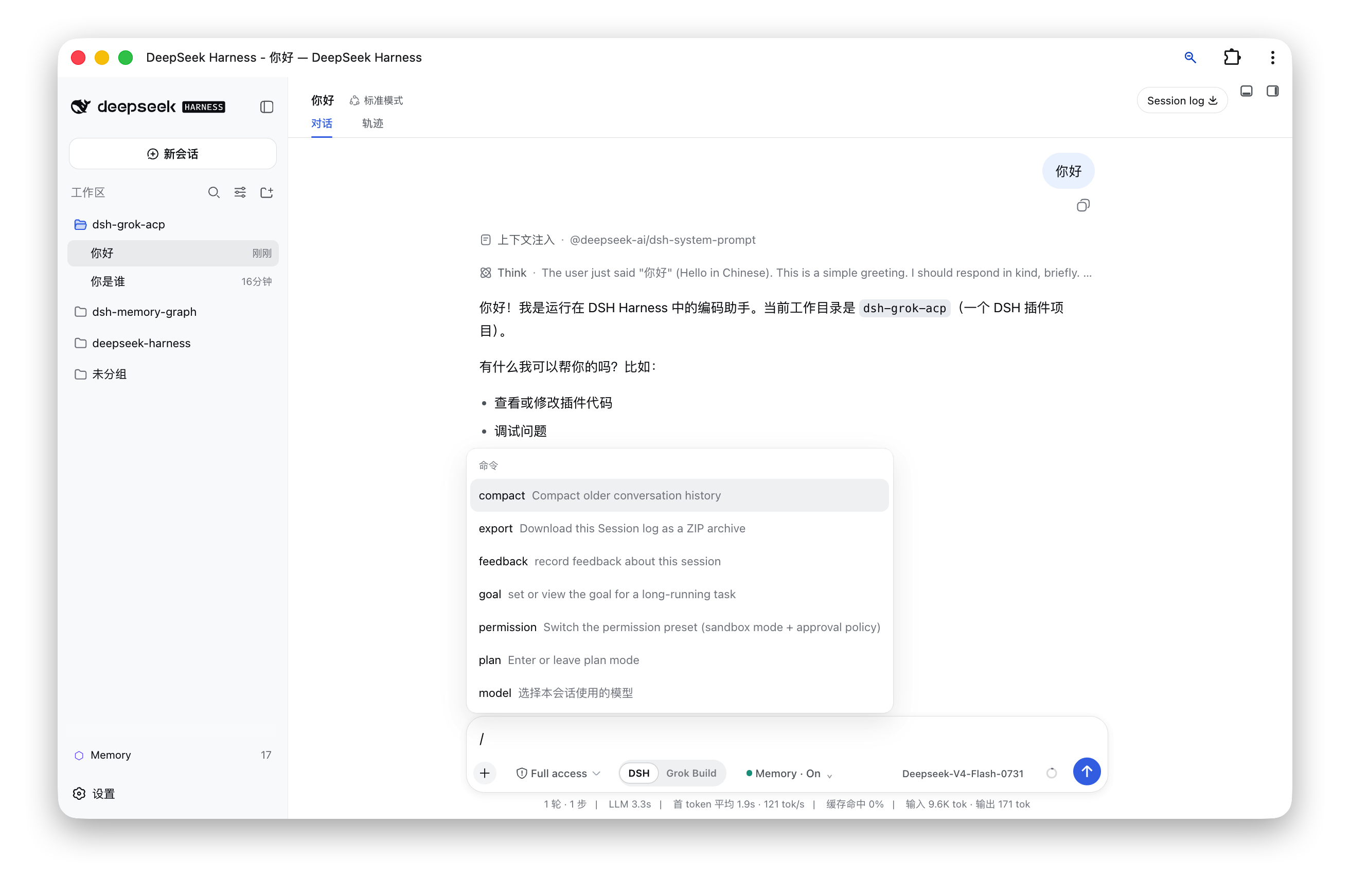This screenshot has height=896, width=1350.
Task: Open the extensions puzzle icon
Action: 1232,57
